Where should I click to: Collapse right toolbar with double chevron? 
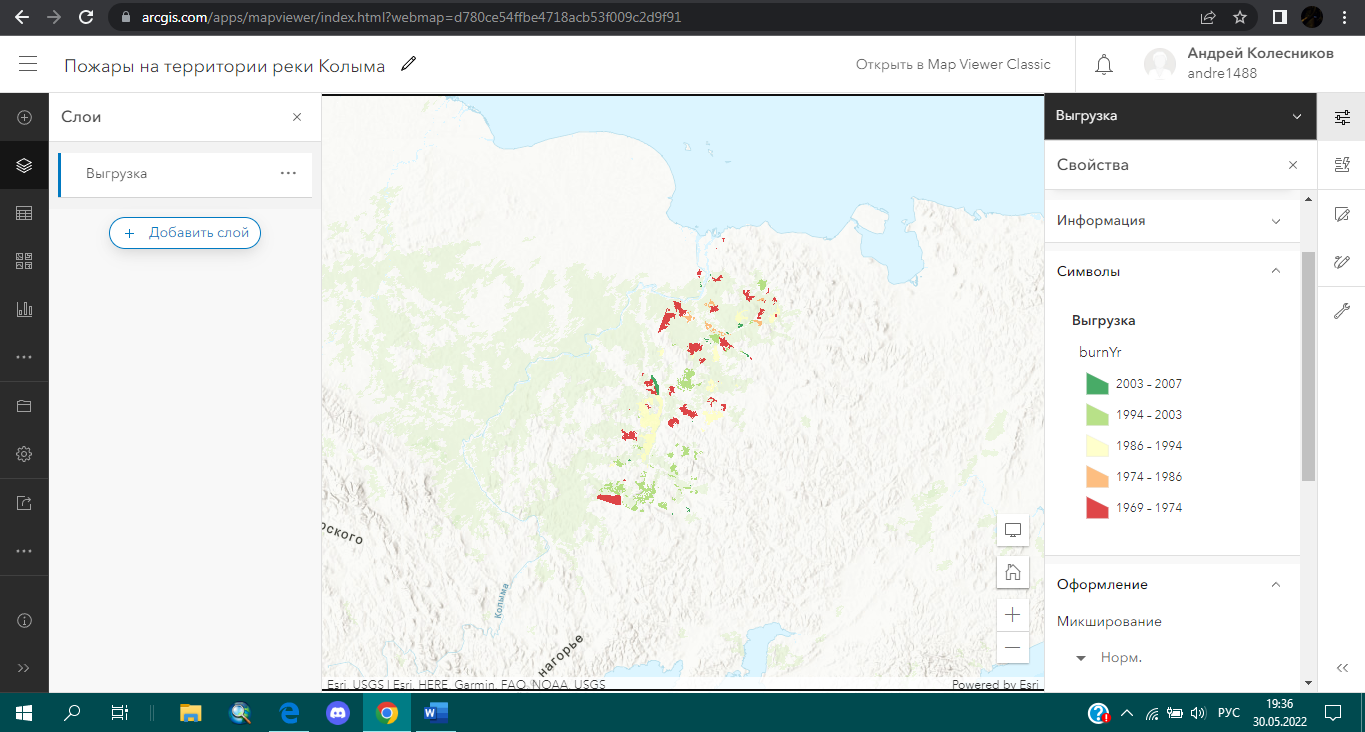1342,668
